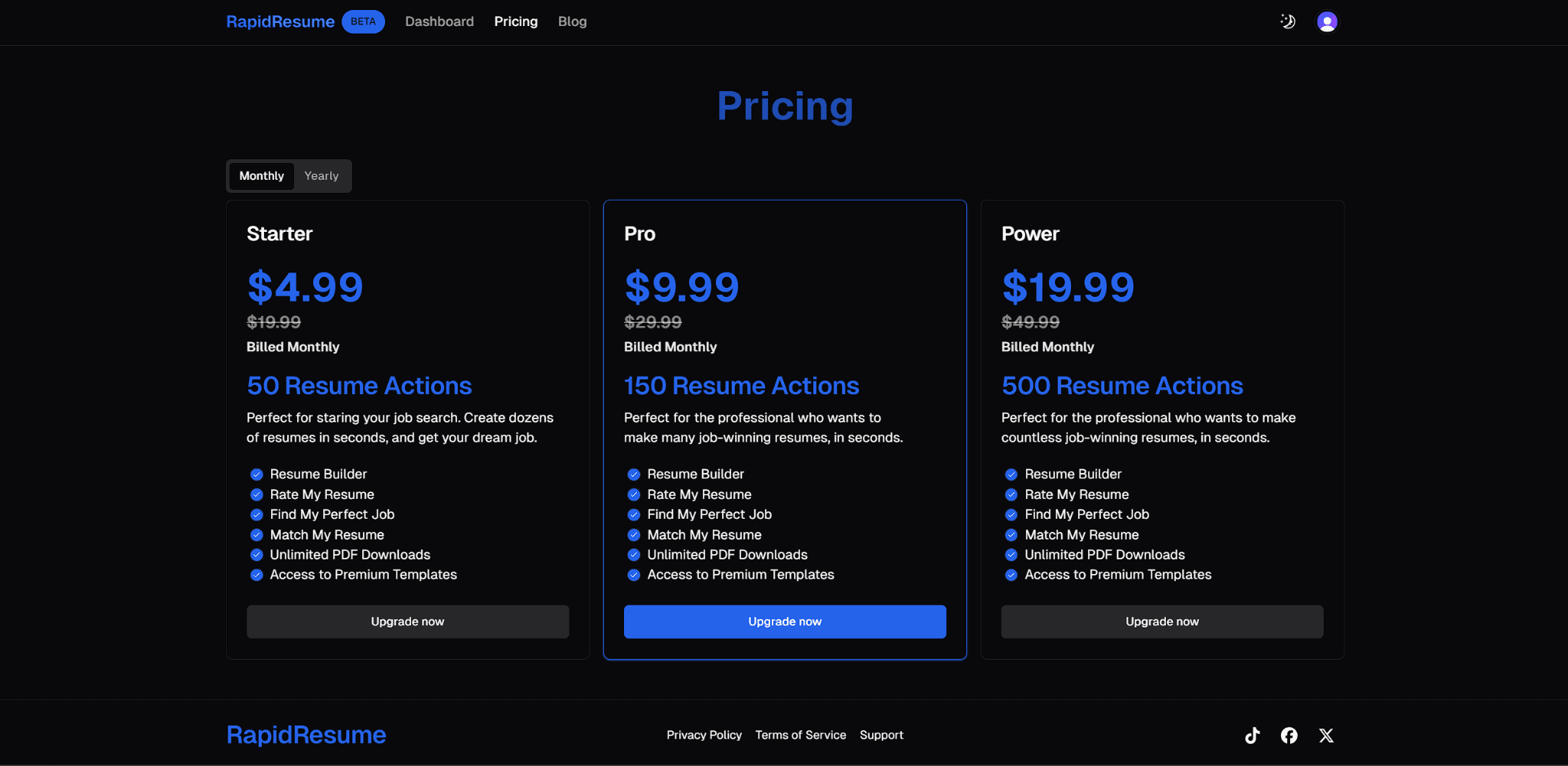Screen dimensions: 1568x766
Task: Click the BETA badge in header
Action: click(x=363, y=21)
